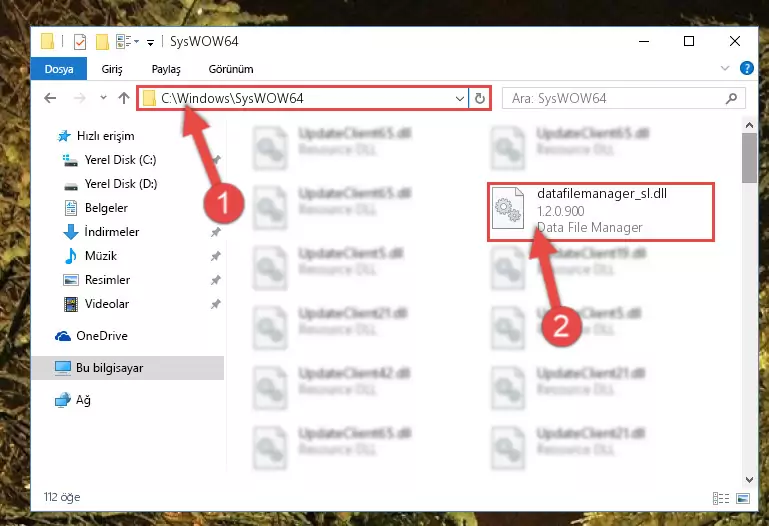Switch to the Görünüm ribbon tab
769x526 pixels.
[231, 69]
